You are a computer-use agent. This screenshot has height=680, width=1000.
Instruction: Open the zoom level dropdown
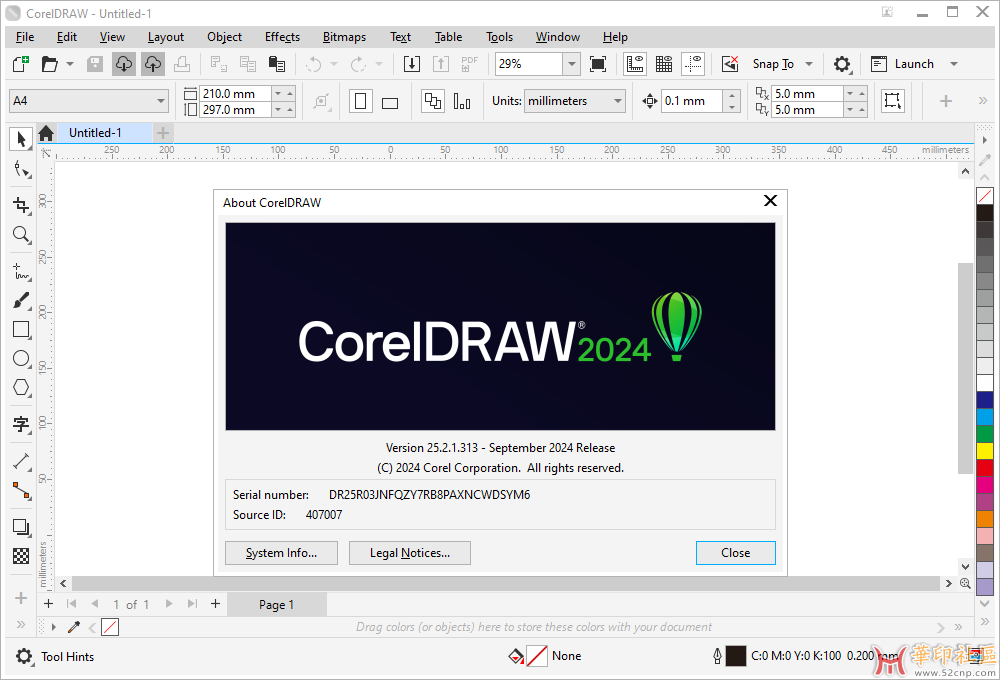(x=571, y=64)
